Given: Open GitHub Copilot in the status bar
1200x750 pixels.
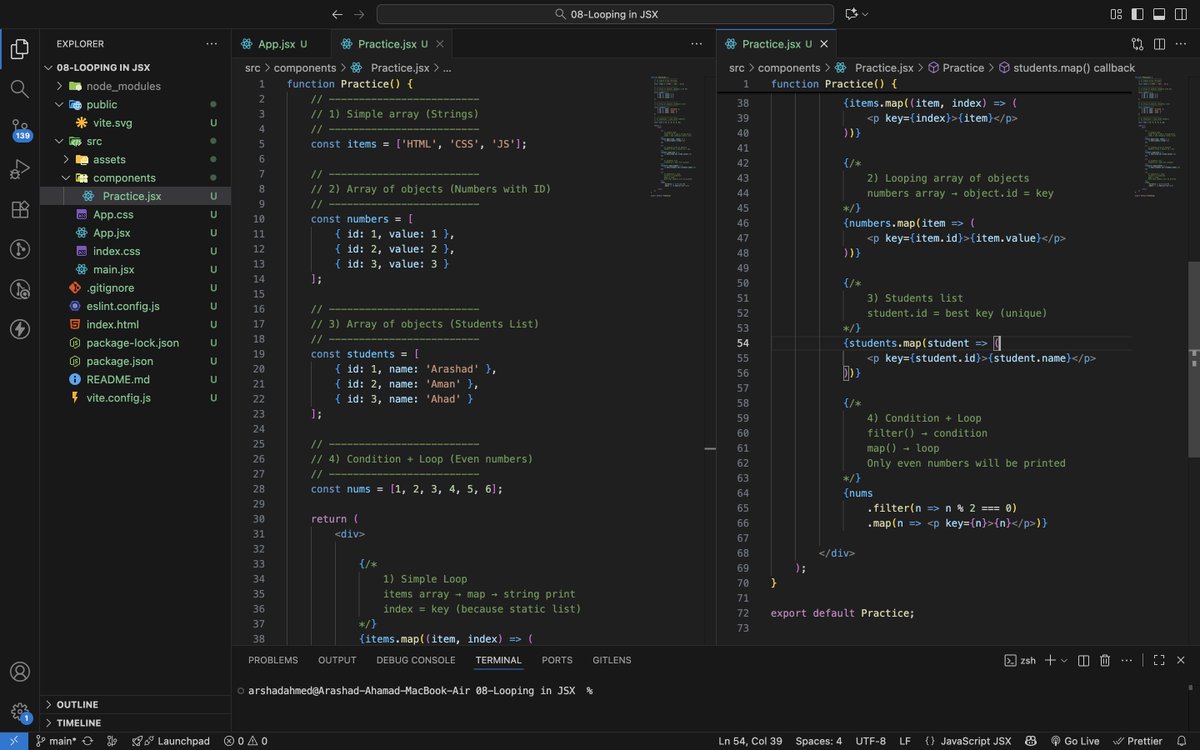Looking at the screenshot, I should (x=1030, y=741).
